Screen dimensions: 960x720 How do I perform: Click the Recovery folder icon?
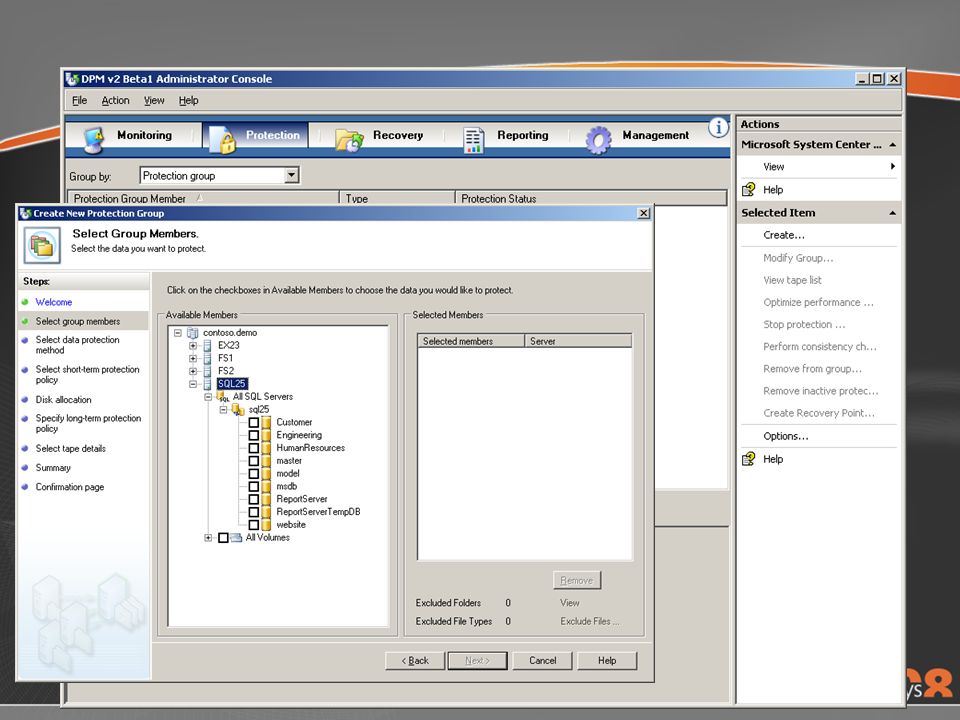point(350,140)
